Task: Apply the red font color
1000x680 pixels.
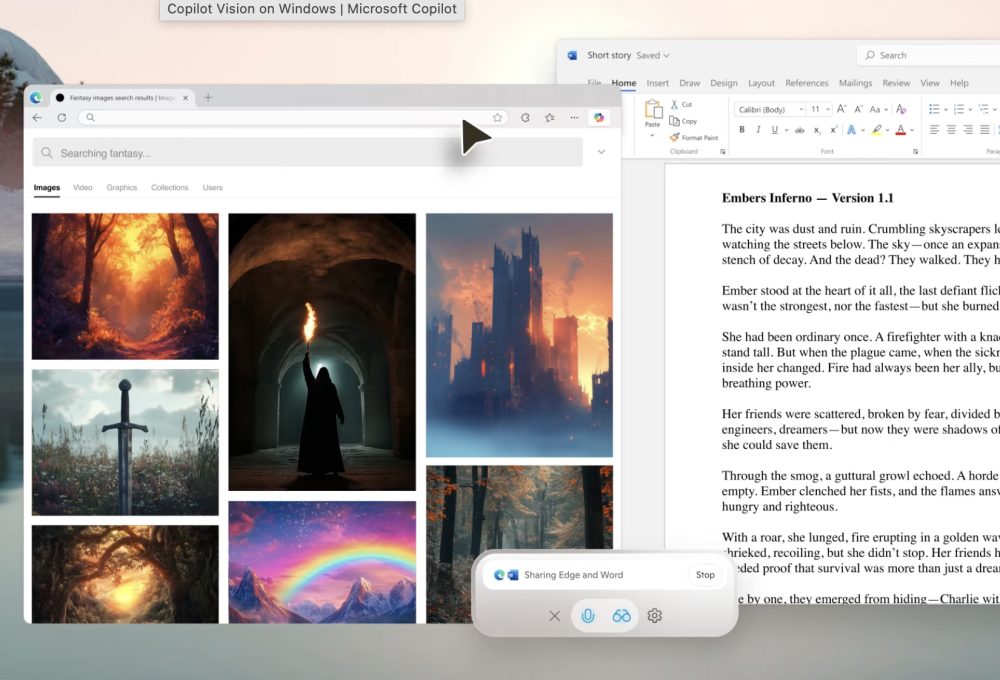Action: (x=901, y=129)
